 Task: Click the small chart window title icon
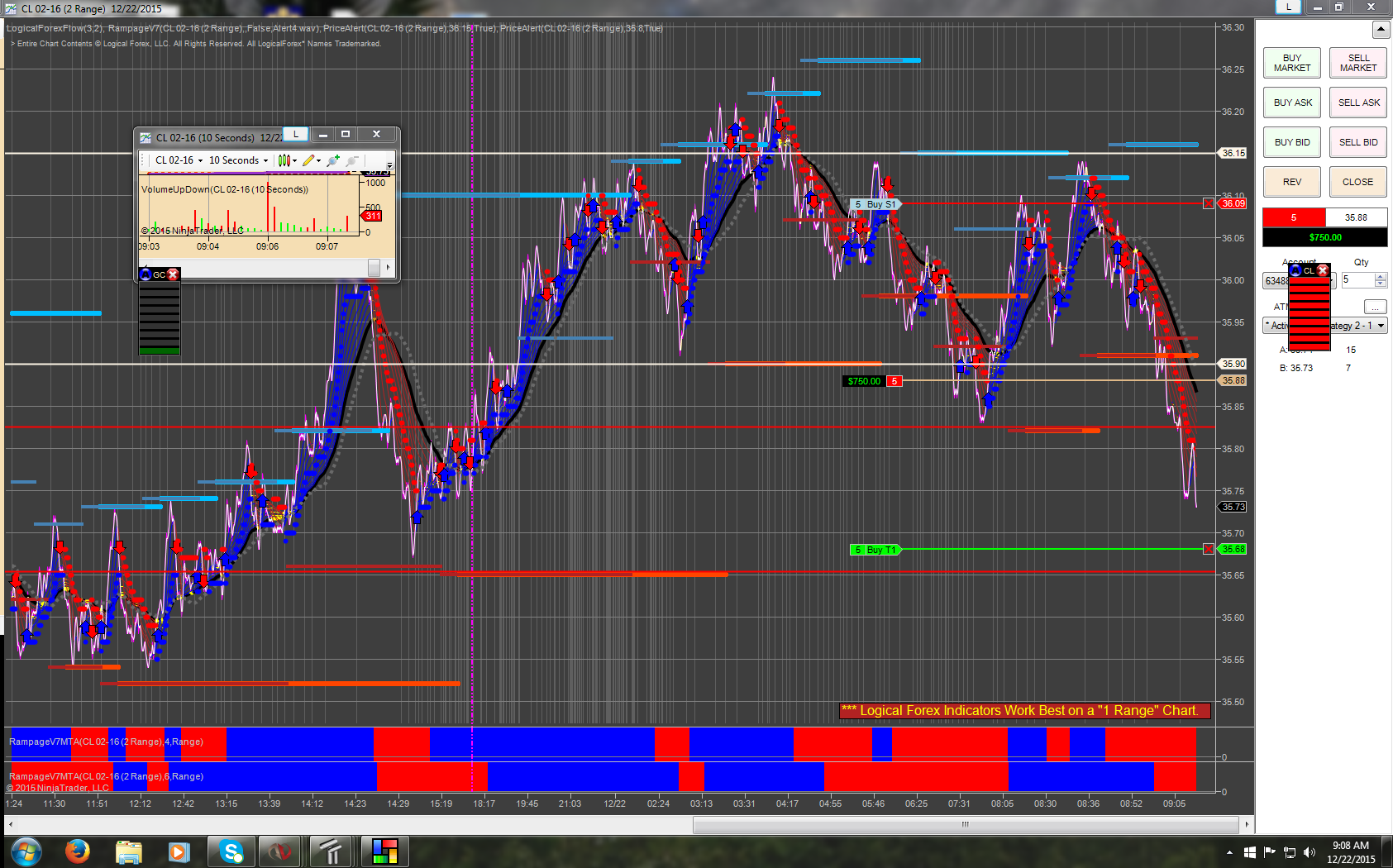coord(146,137)
